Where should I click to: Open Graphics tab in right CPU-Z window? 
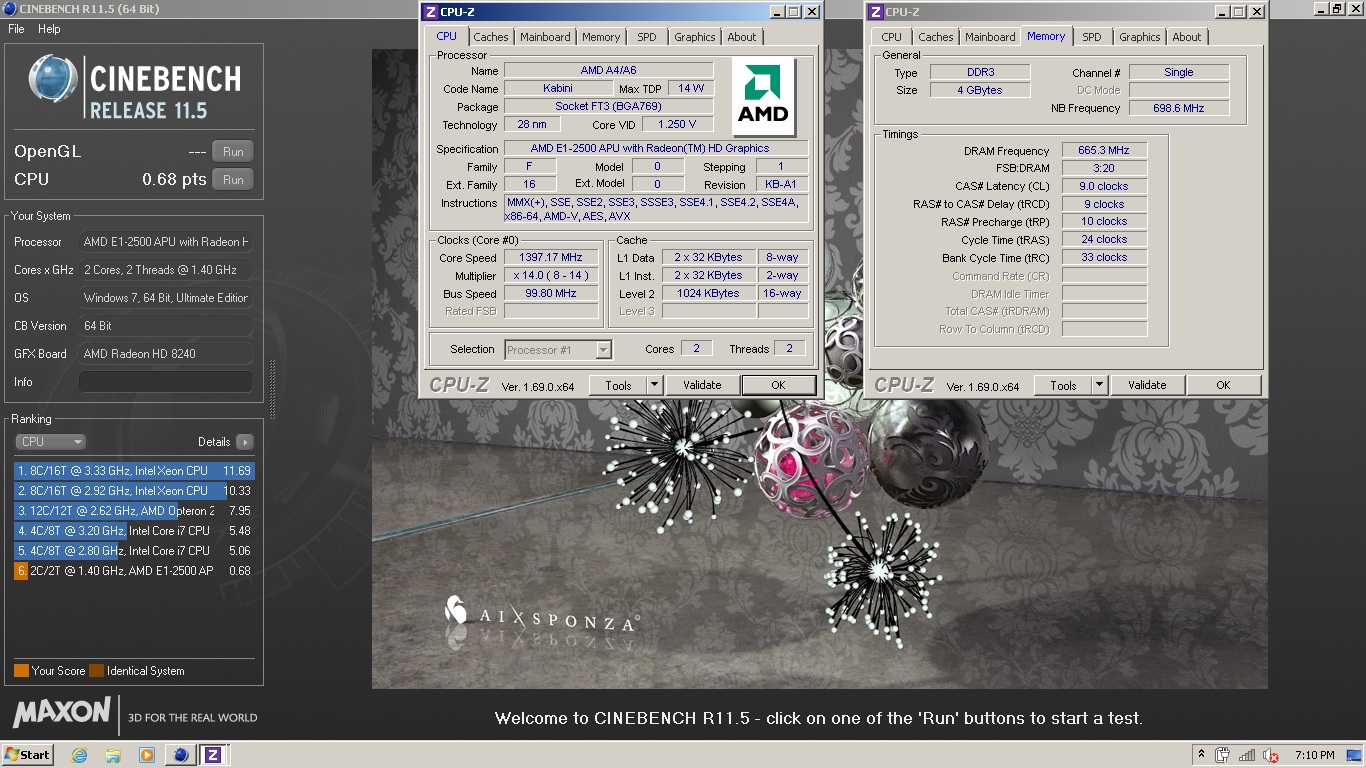coord(1139,37)
